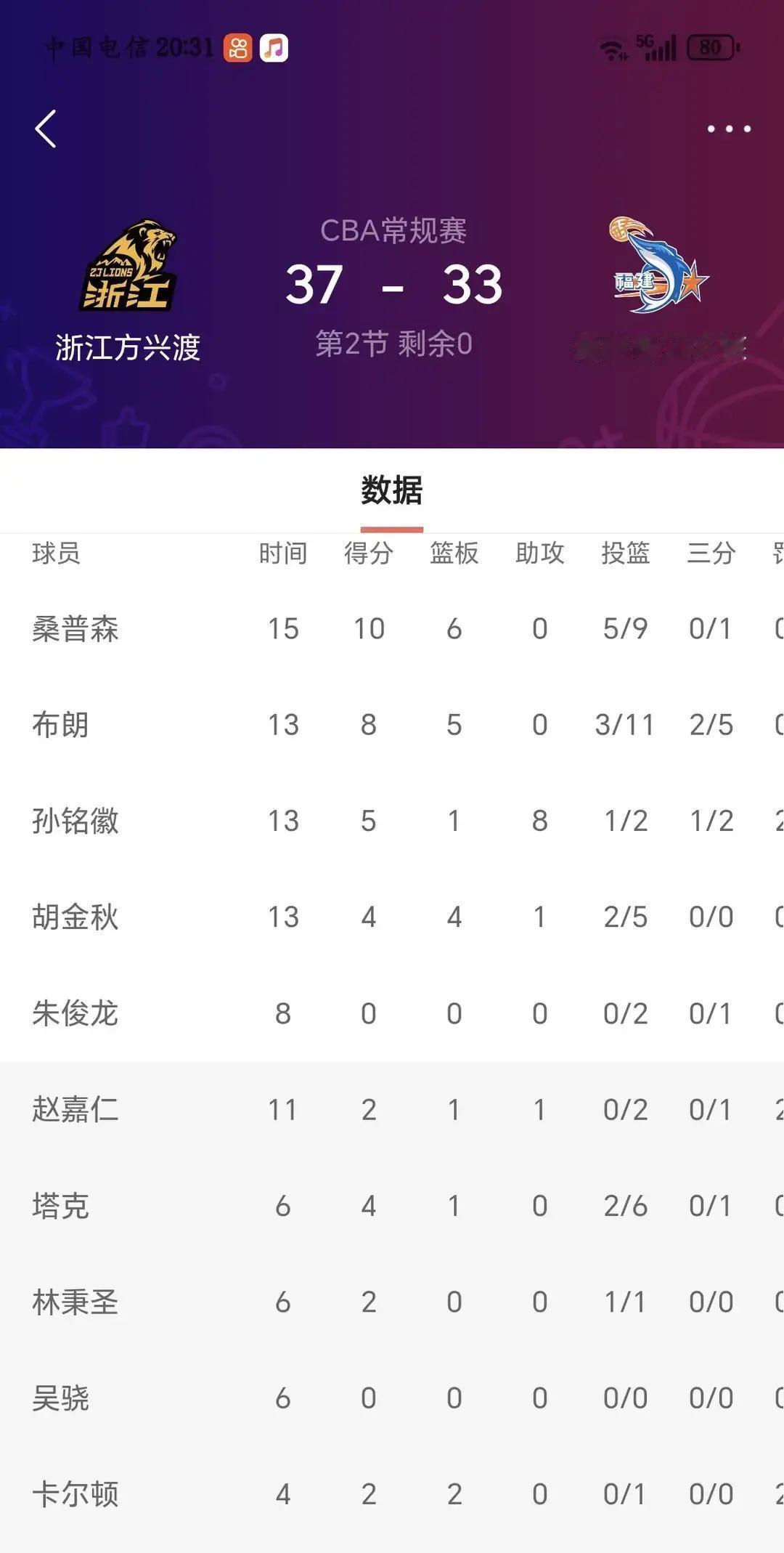The height and width of the screenshot is (1553, 784).
Task: Tap the Wi-Fi signal icon
Action: 613,49
